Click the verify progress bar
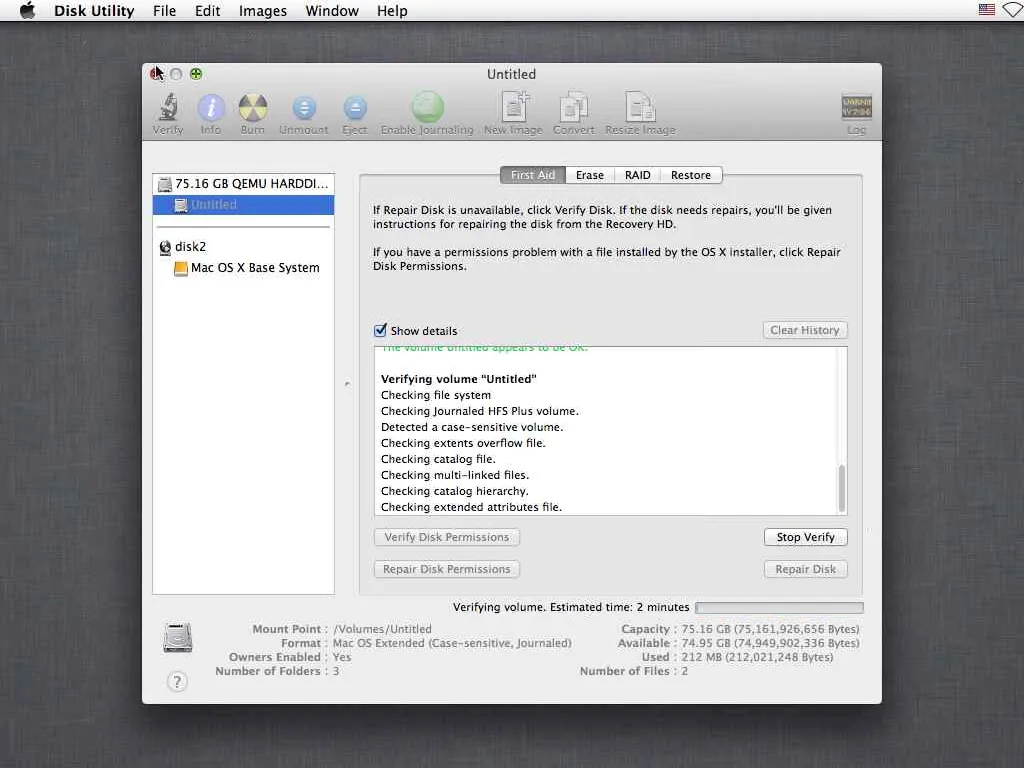The width and height of the screenshot is (1024, 768). point(779,608)
